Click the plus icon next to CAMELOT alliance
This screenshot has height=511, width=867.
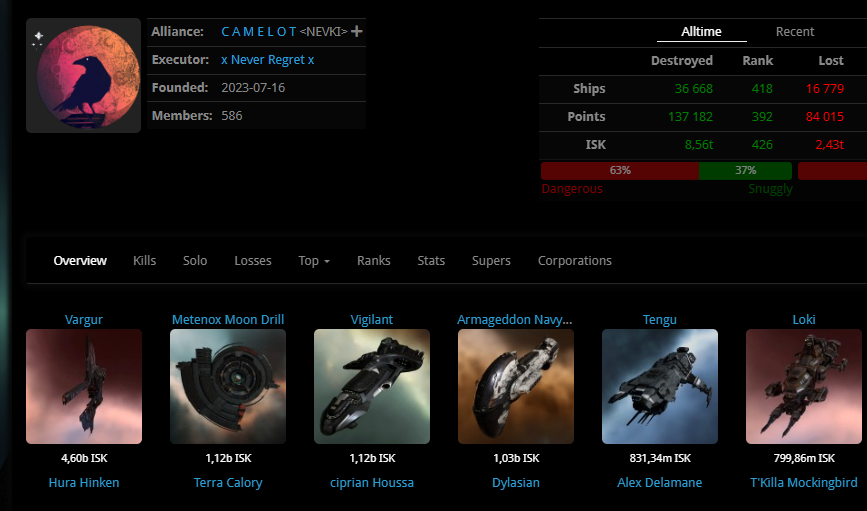357,32
